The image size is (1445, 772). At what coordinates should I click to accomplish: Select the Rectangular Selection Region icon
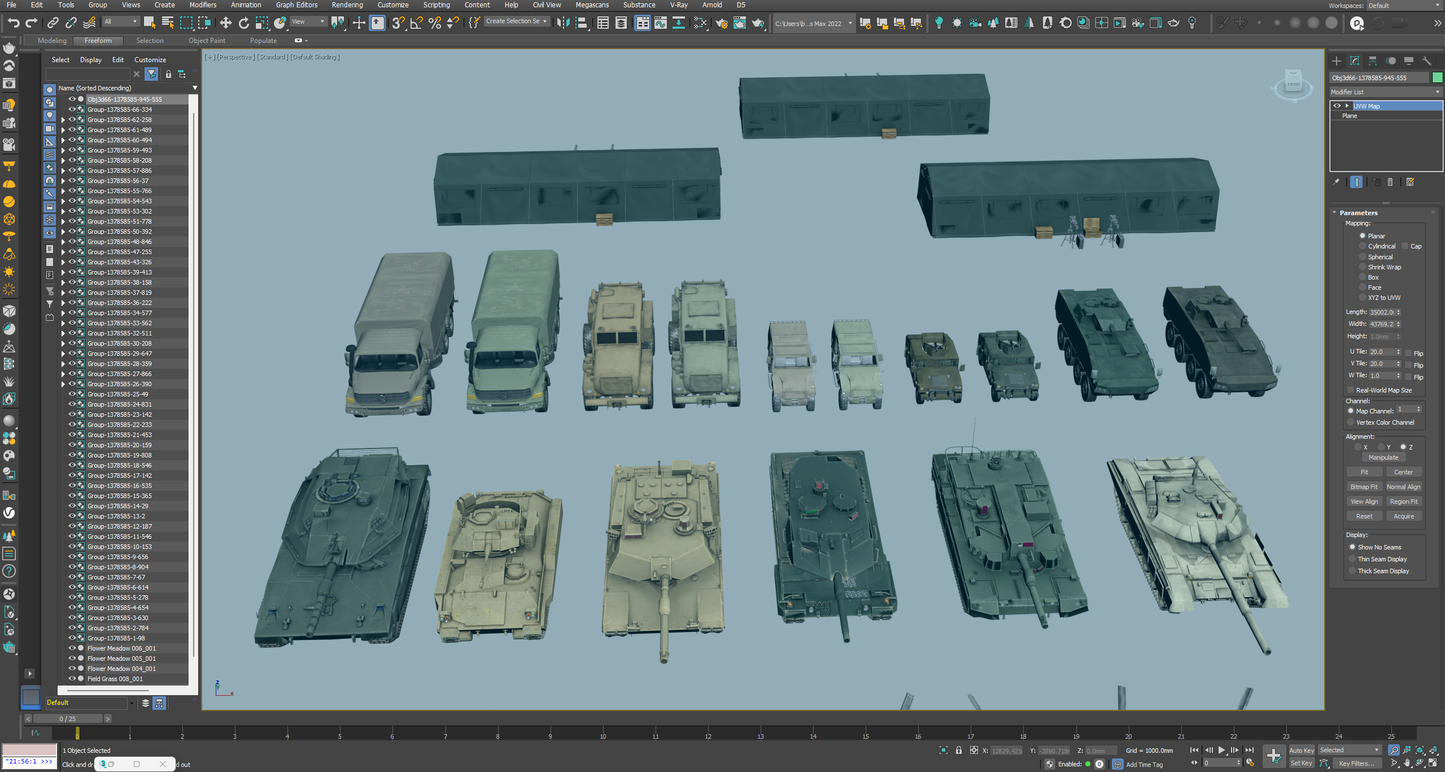(186, 22)
